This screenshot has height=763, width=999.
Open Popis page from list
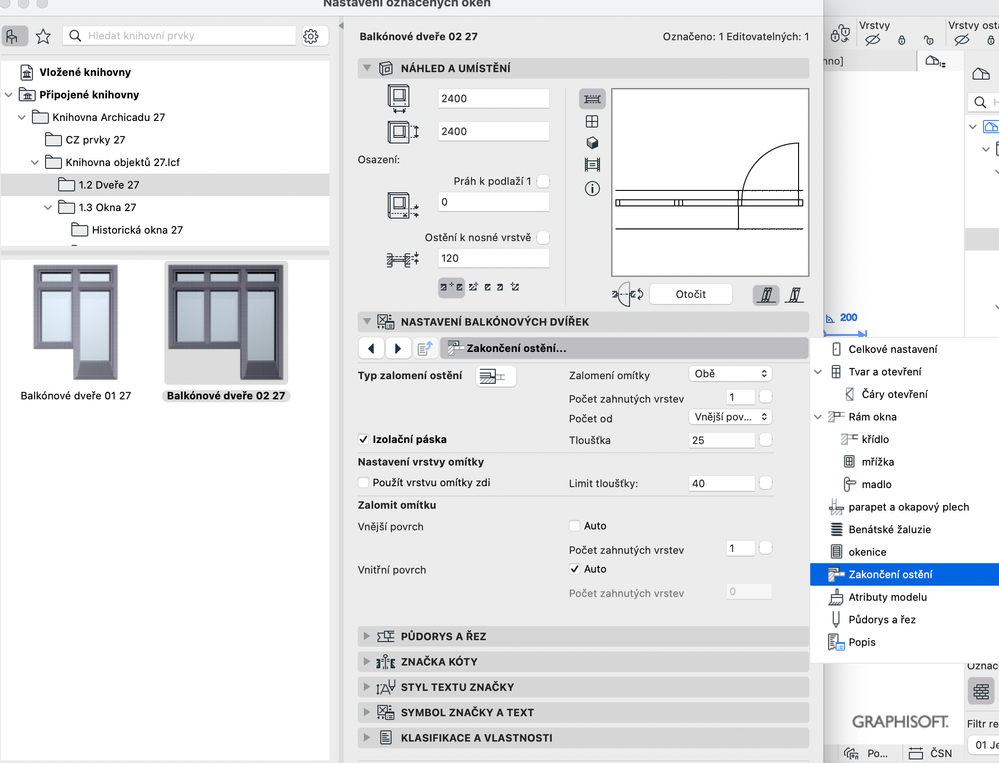coord(862,643)
